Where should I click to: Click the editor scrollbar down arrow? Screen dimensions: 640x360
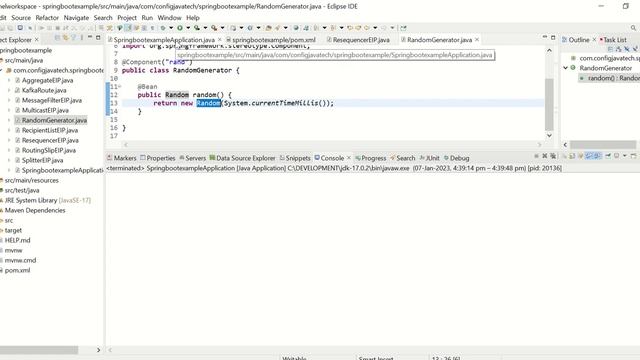[549, 135]
